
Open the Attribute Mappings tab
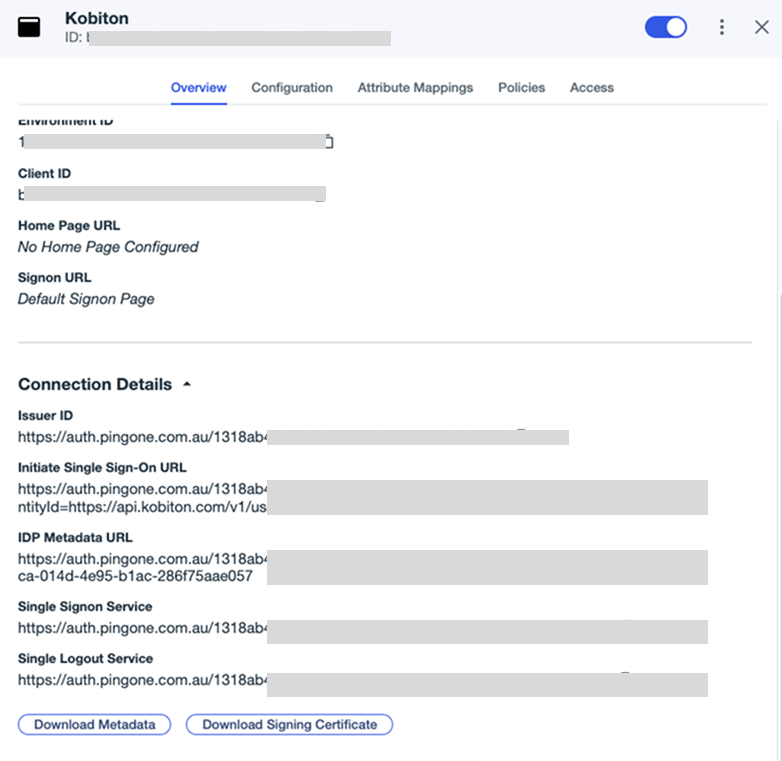point(415,88)
